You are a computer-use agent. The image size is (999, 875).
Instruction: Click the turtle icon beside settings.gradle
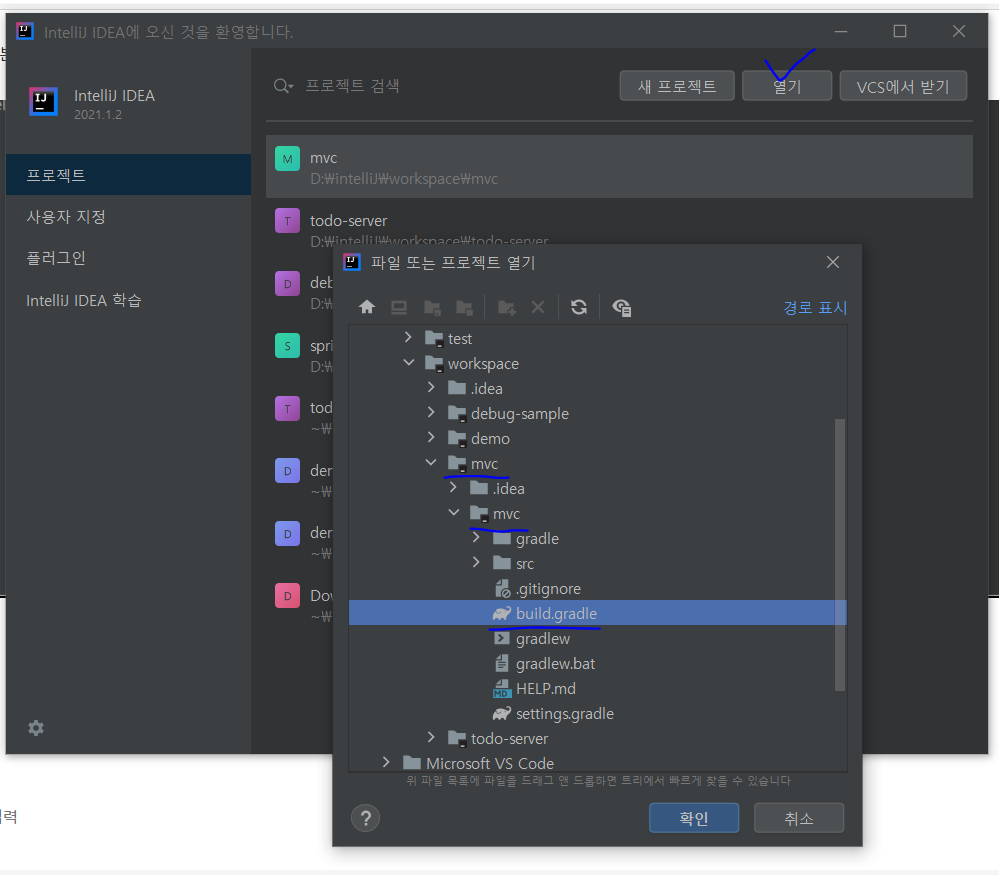pos(501,714)
